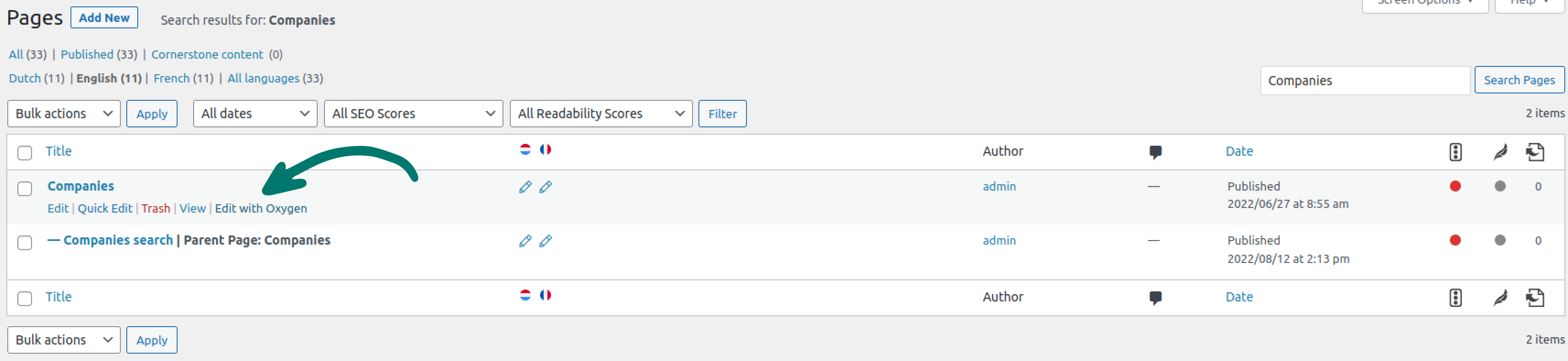Tick the checkbox for Companies search page

[25, 243]
